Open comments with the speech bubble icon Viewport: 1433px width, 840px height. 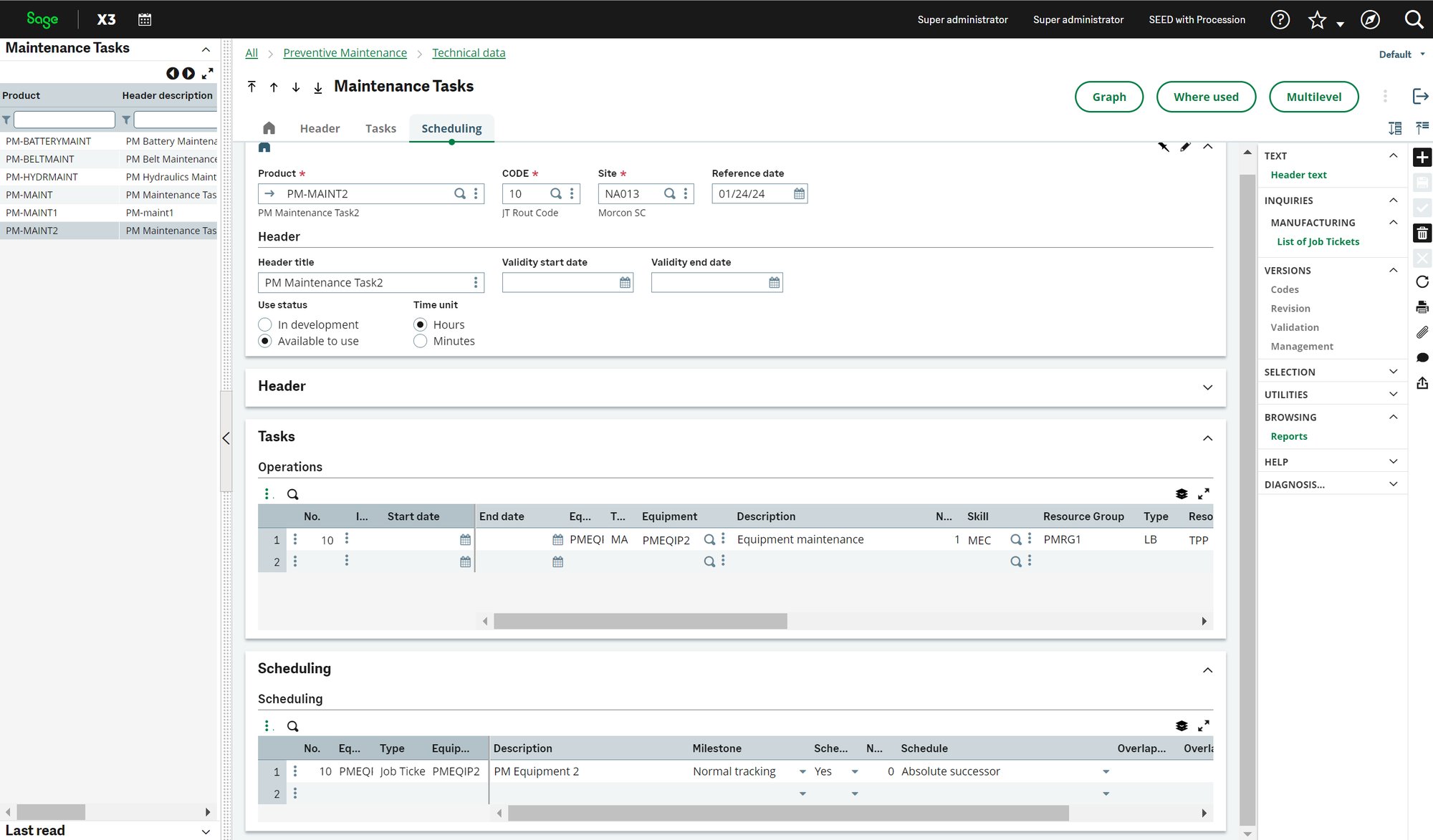[1422, 357]
